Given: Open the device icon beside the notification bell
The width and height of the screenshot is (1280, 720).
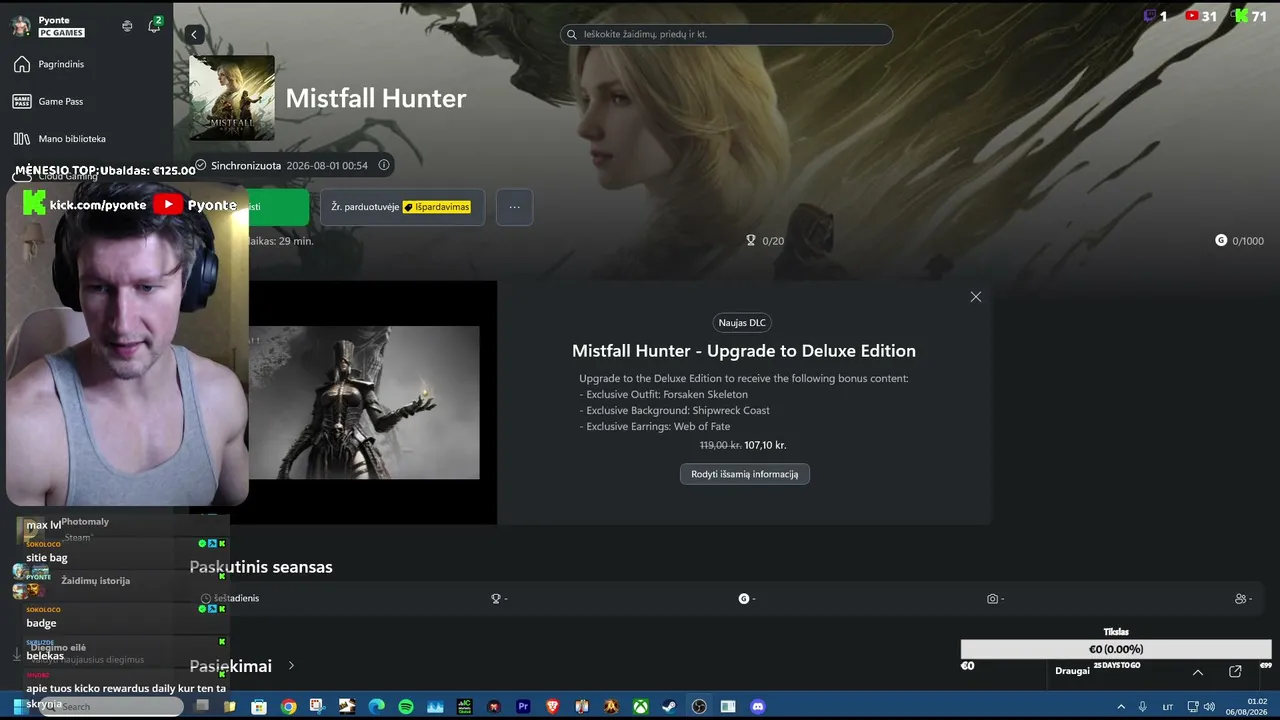Looking at the screenshot, I should (127, 26).
